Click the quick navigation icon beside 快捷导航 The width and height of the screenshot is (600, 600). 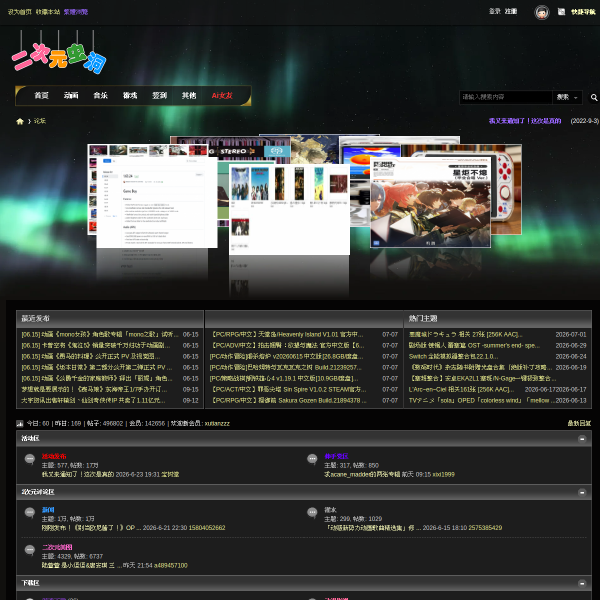(x=561, y=12)
